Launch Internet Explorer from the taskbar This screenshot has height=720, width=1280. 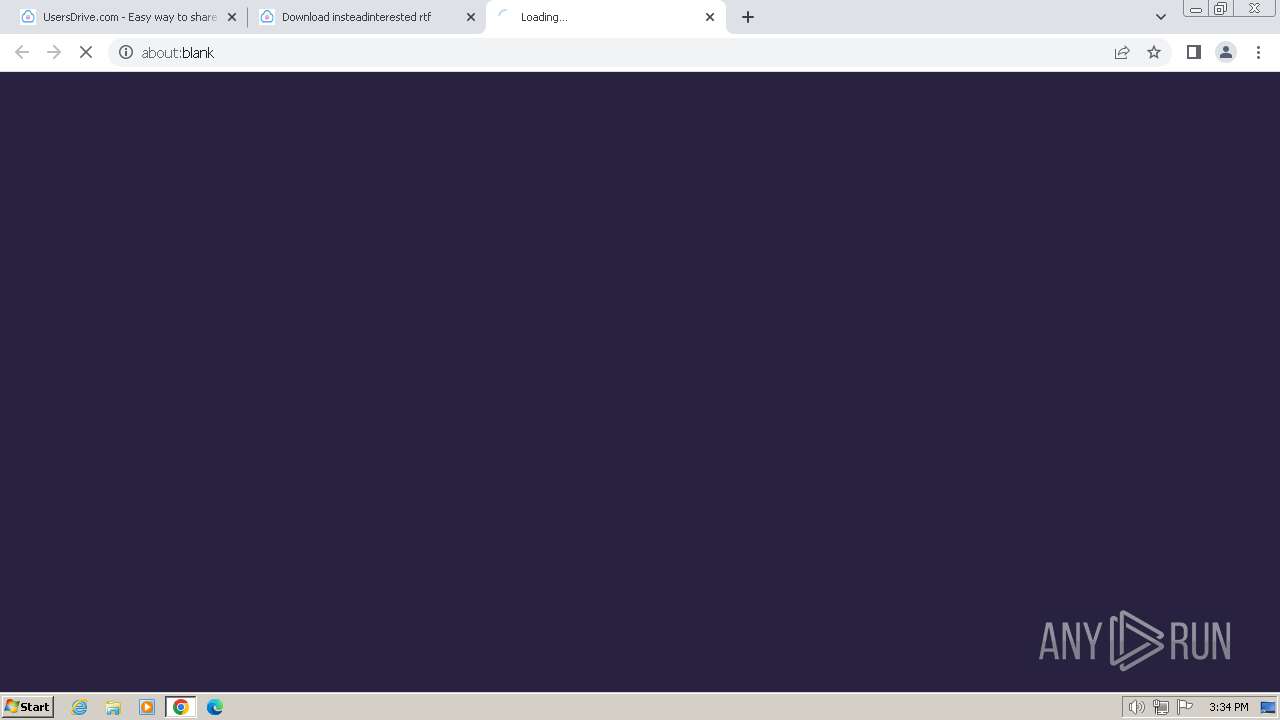coord(80,707)
